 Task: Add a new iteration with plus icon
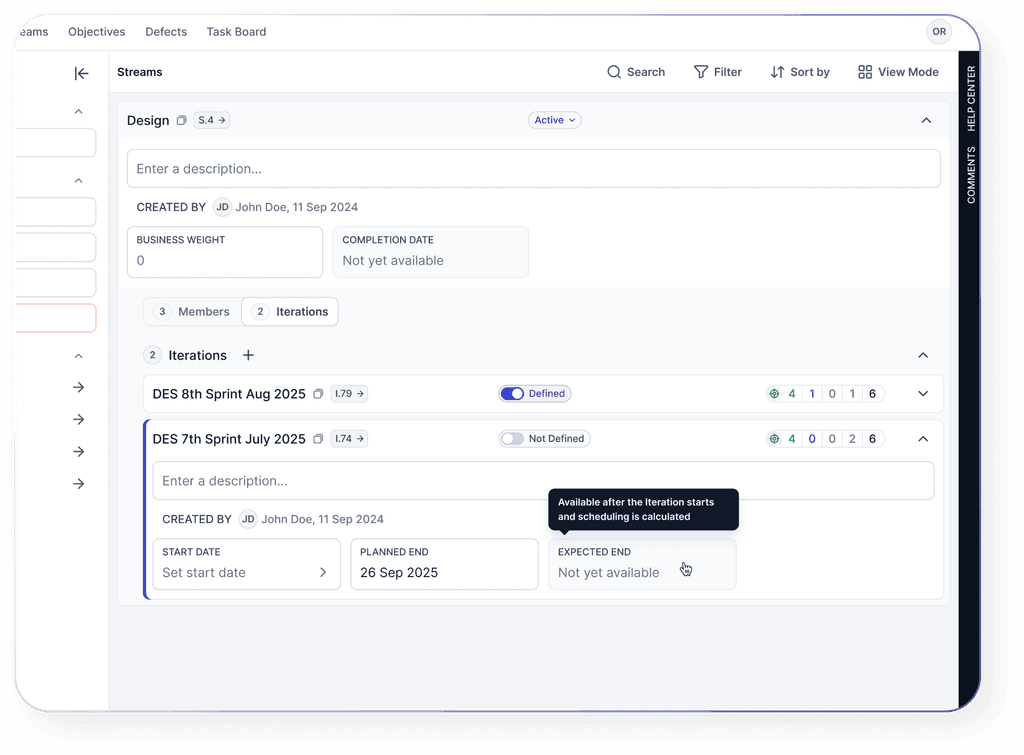tap(249, 355)
